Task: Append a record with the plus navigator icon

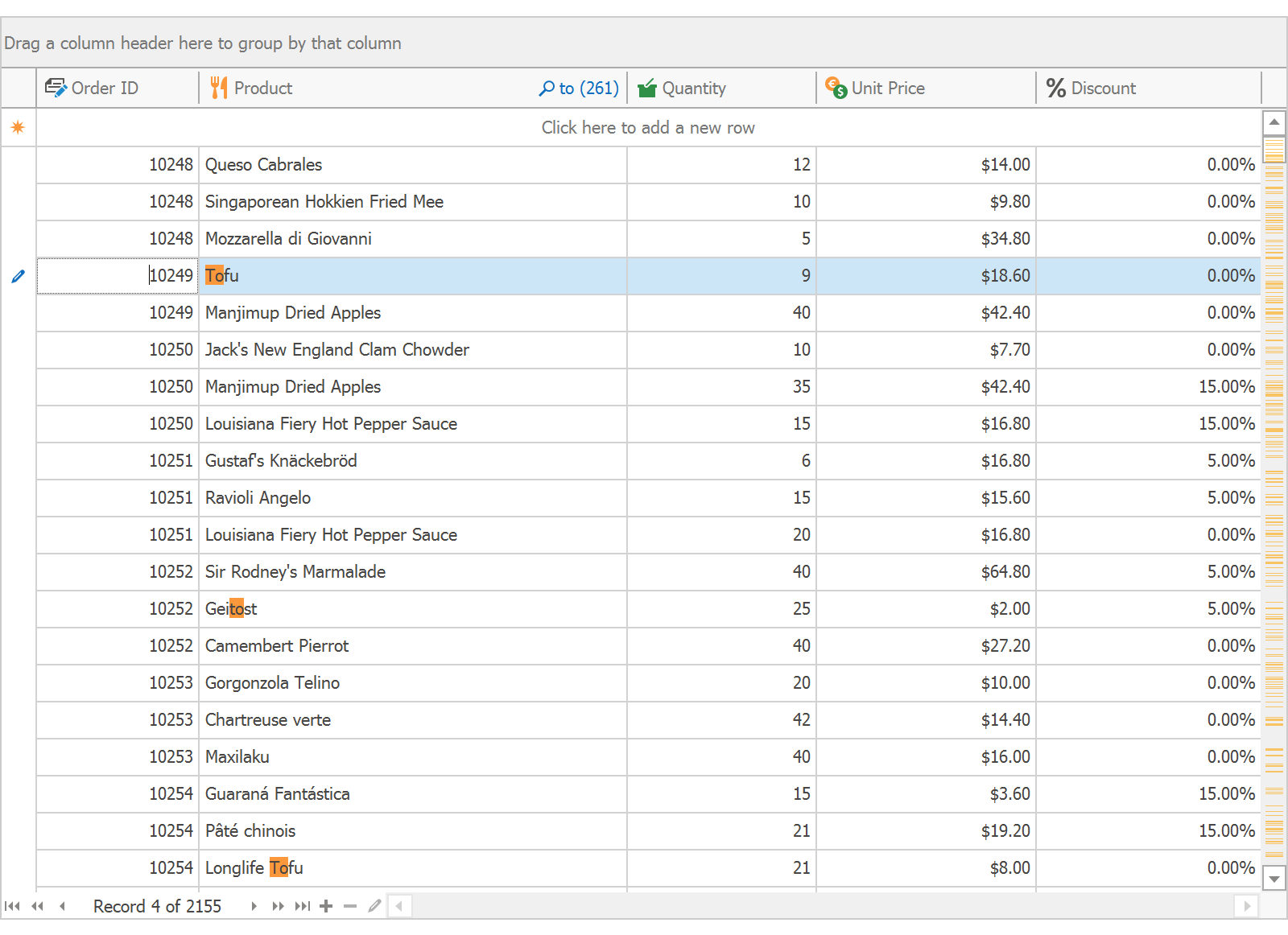Action: click(x=326, y=906)
